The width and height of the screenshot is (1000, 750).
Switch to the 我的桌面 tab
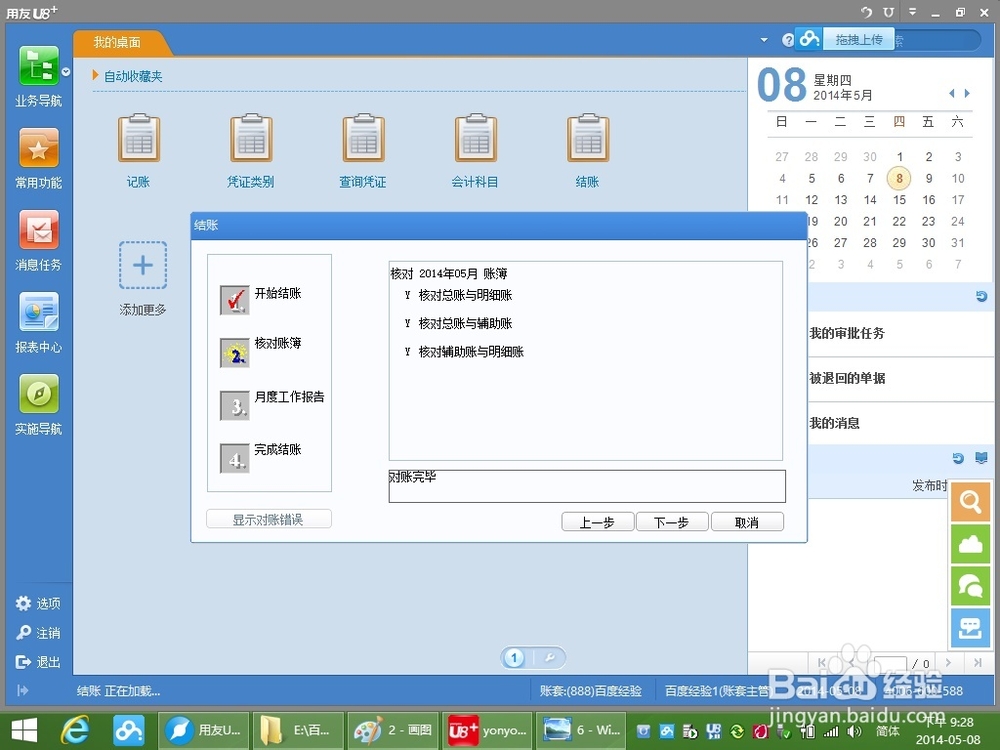(119, 43)
